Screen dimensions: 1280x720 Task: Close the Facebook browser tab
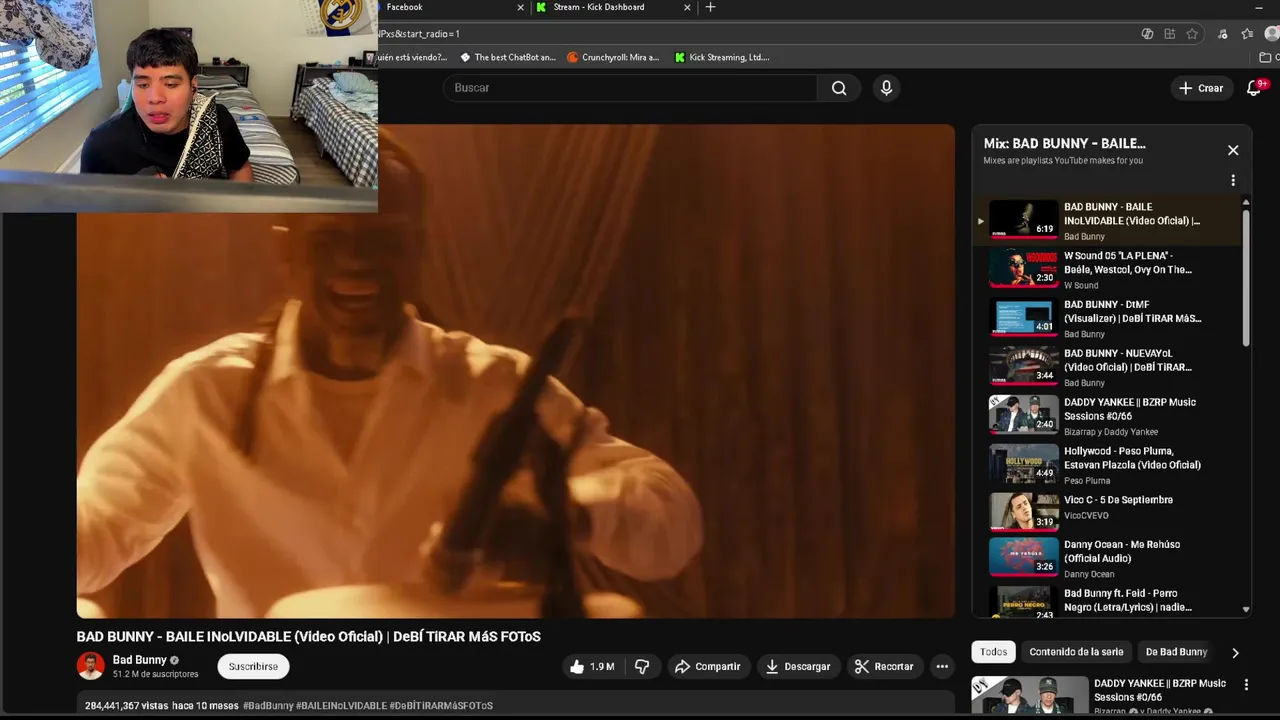(x=520, y=7)
